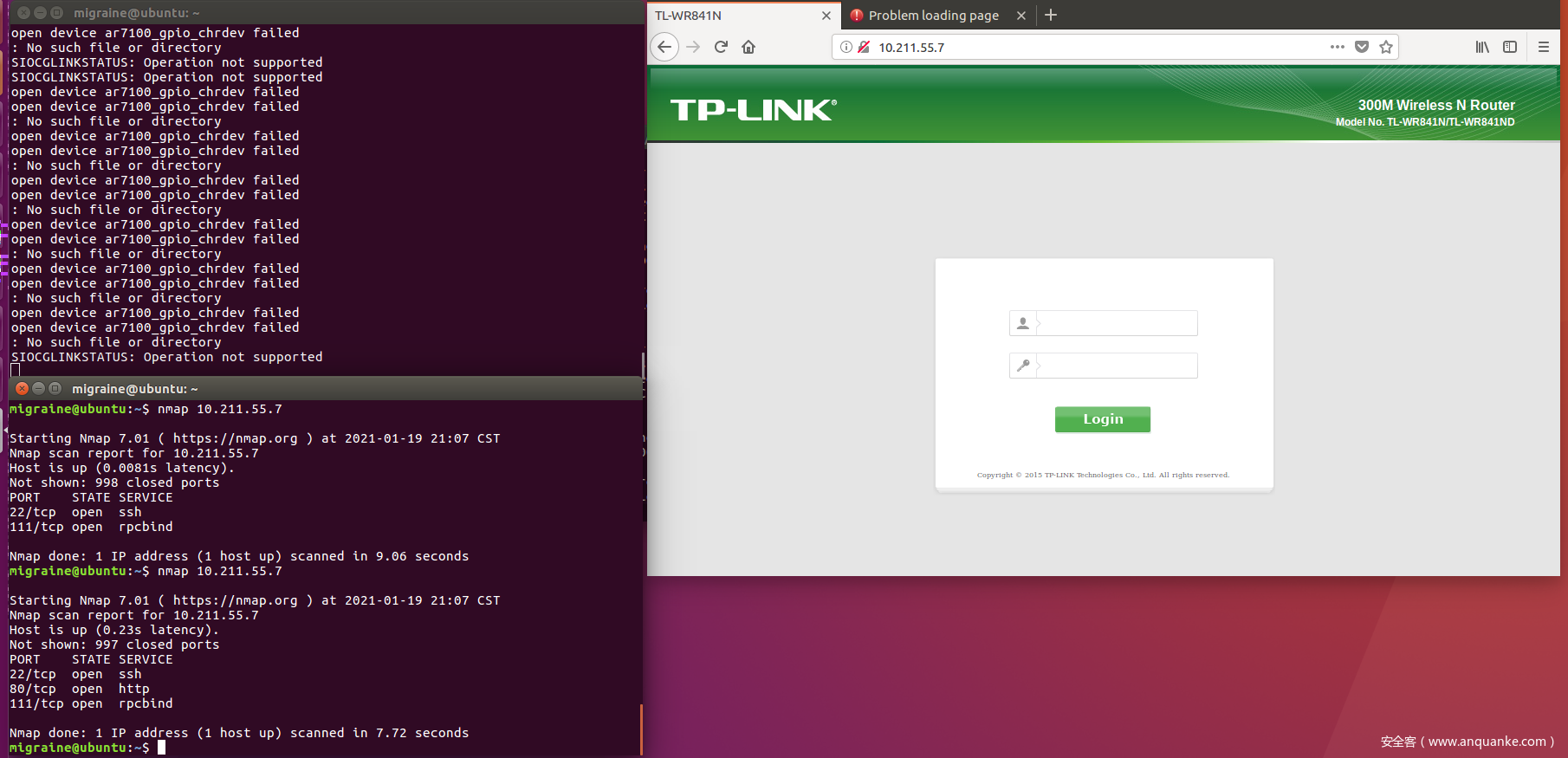Image resolution: width=1568 pixels, height=758 pixels.
Task: Maximize the lower terminal window
Action: click(x=55, y=388)
